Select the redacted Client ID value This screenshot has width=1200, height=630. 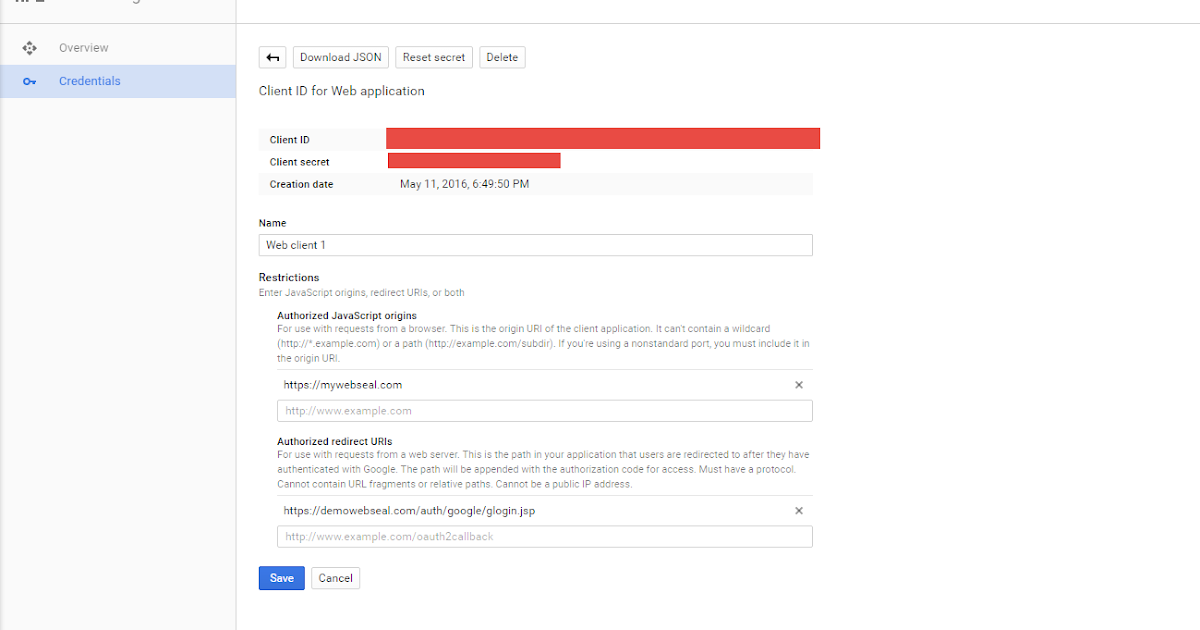[605, 138]
